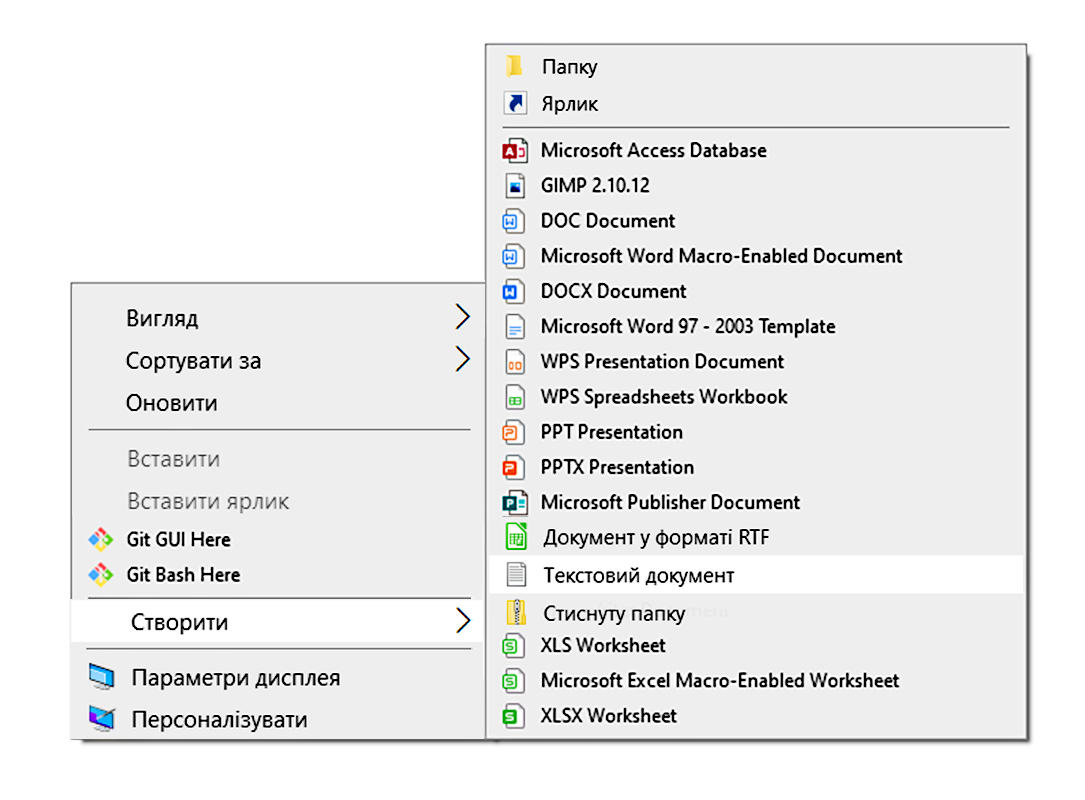This screenshot has height=800, width=1085.
Task: Click the Git GUI Here diamond icon
Action: pos(101,540)
